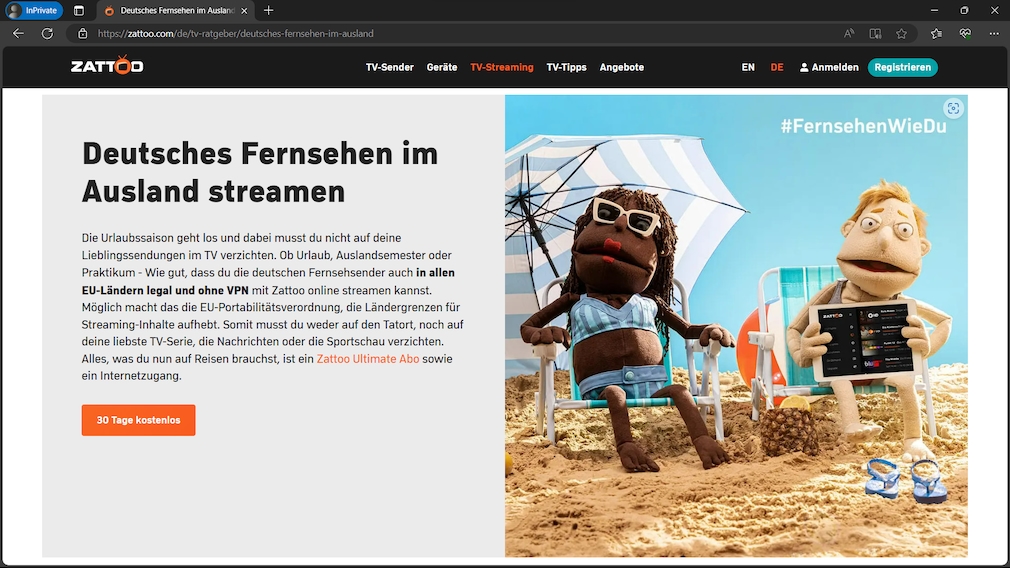
Task: Click the Registrieren button
Action: [x=902, y=67]
